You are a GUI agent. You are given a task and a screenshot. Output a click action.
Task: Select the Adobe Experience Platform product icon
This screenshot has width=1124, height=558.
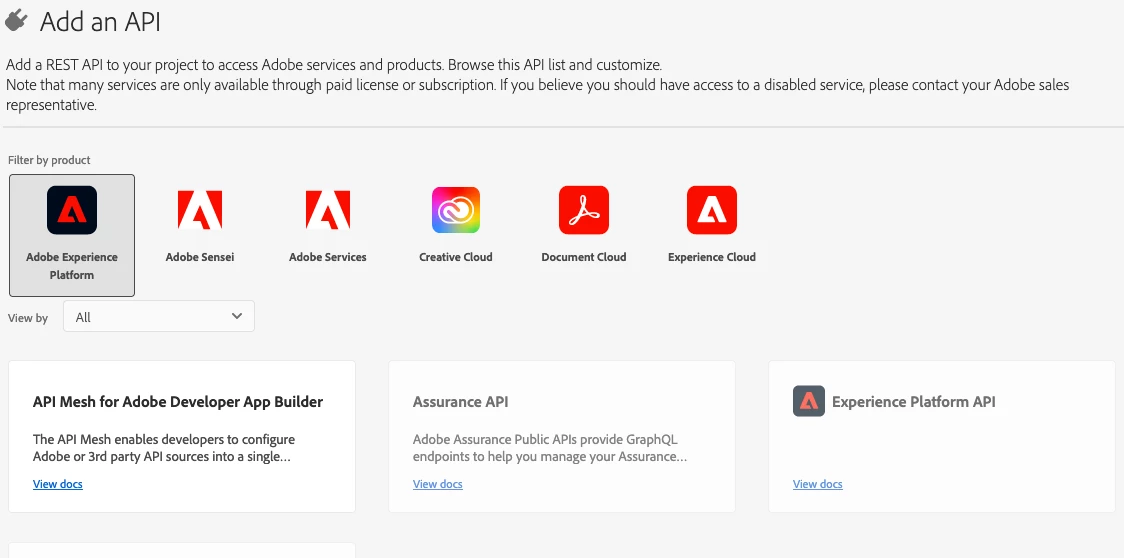click(72, 210)
